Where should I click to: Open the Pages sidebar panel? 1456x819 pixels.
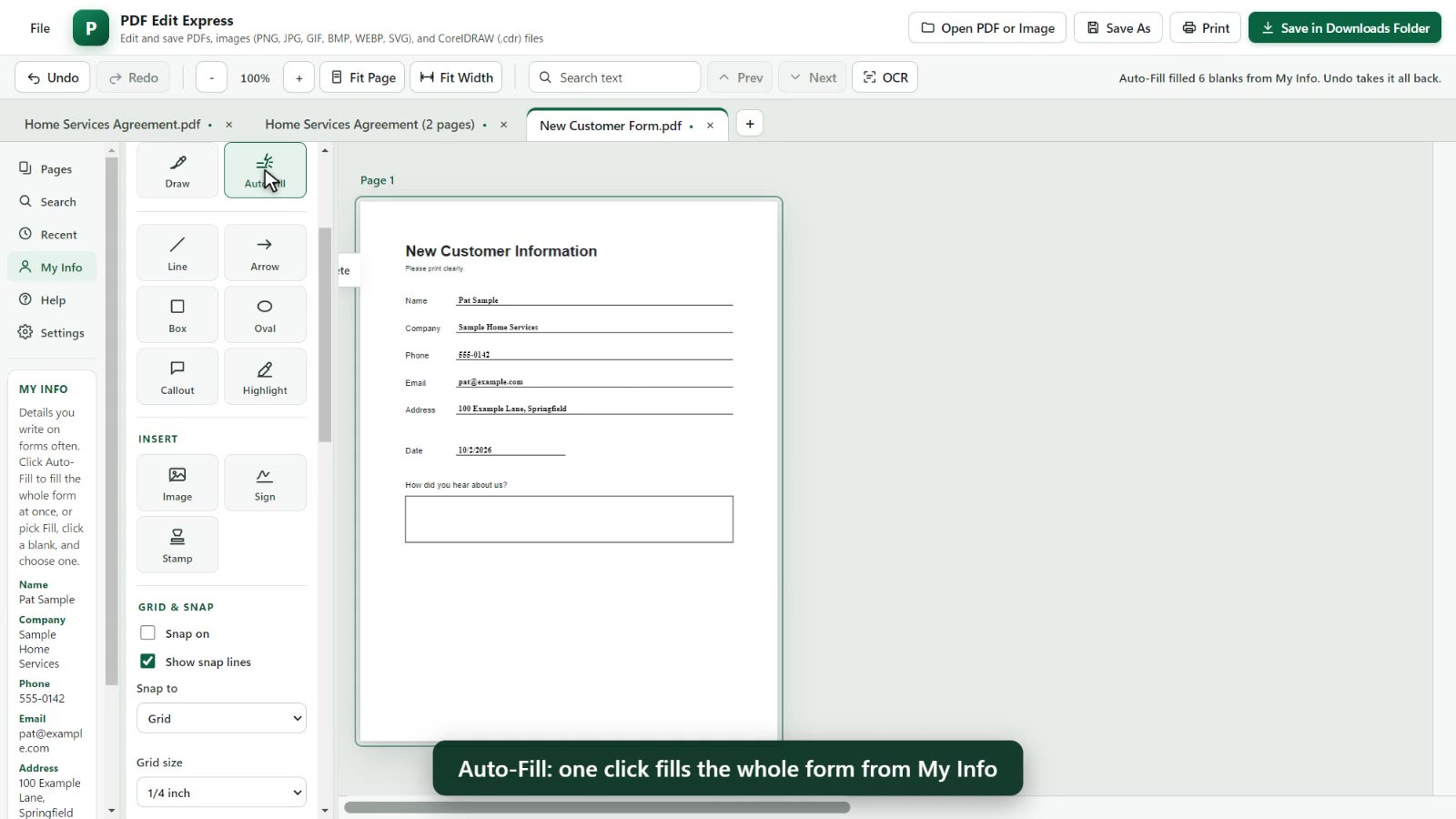(x=52, y=169)
